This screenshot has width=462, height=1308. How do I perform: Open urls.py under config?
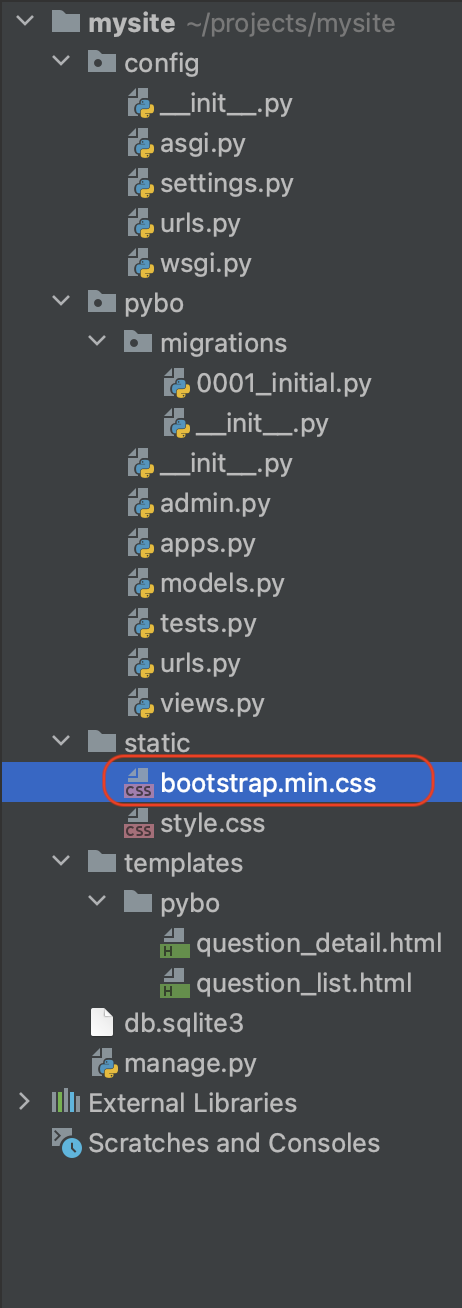pos(200,224)
